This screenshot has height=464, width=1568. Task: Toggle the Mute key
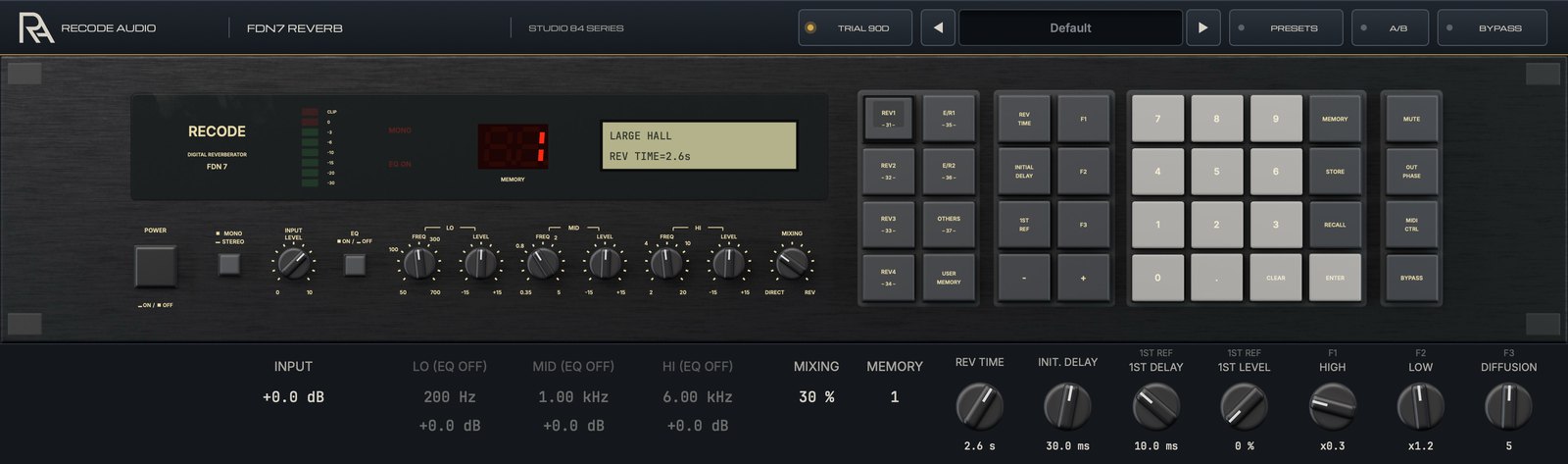click(x=1411, y=119)
